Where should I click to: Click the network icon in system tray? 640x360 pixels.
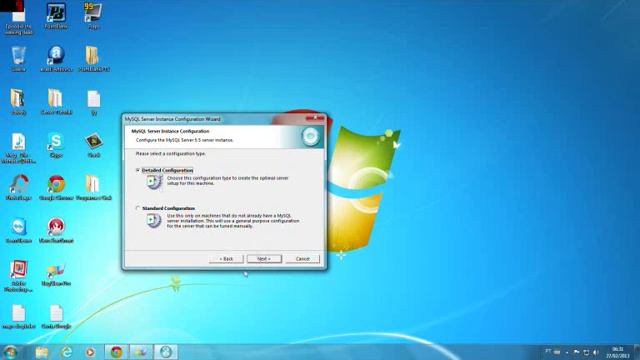[x=586, y=352]
